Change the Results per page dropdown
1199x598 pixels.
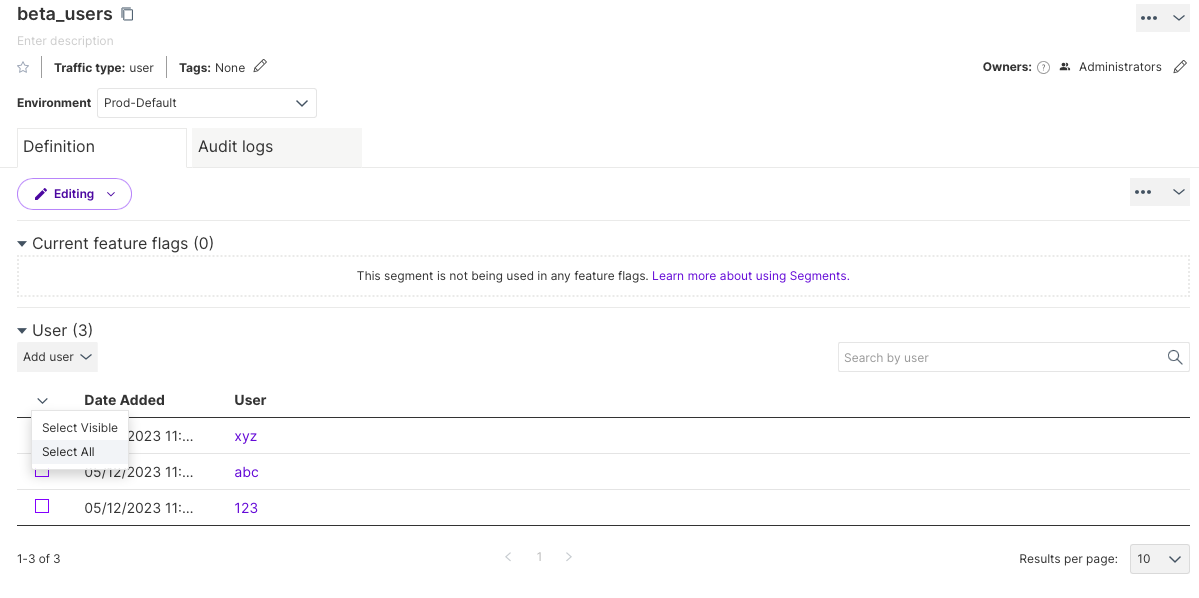point(1159,559)
